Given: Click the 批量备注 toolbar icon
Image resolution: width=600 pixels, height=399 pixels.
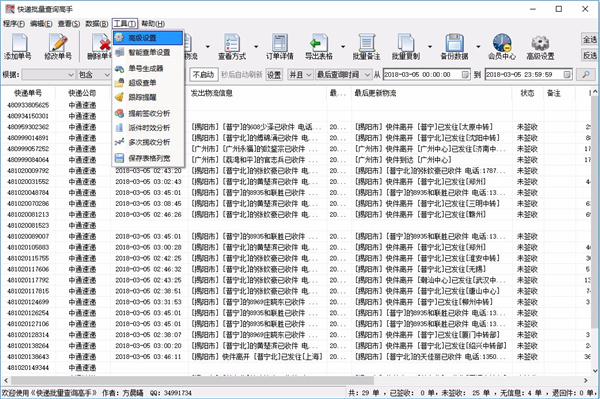Looking at the screenshot, I should click(x=367, y=47).
